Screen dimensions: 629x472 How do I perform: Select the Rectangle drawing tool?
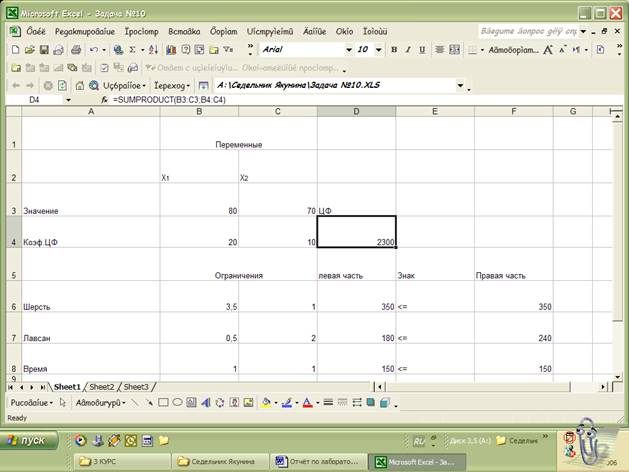(x=162, y=403)
